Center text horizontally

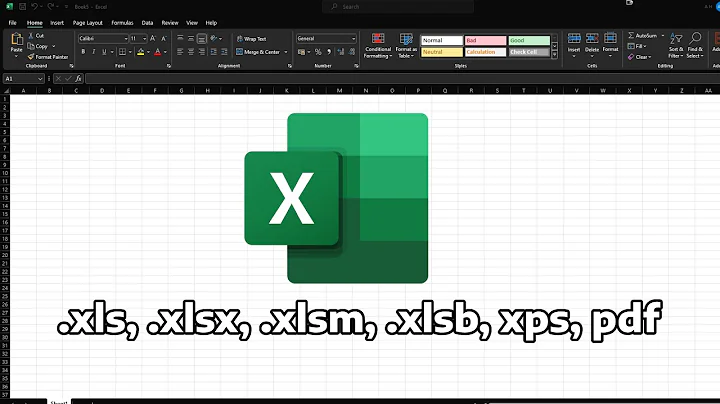coord(191,52)
